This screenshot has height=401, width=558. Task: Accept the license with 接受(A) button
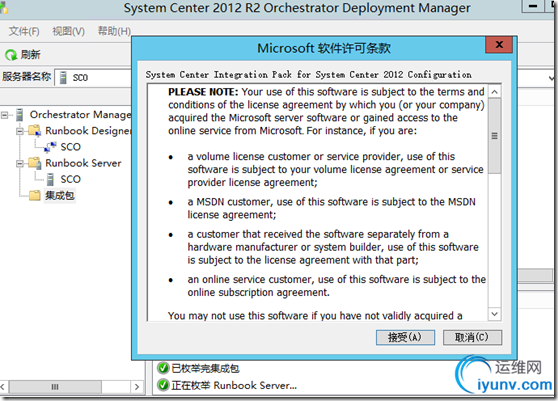[405, 337]
